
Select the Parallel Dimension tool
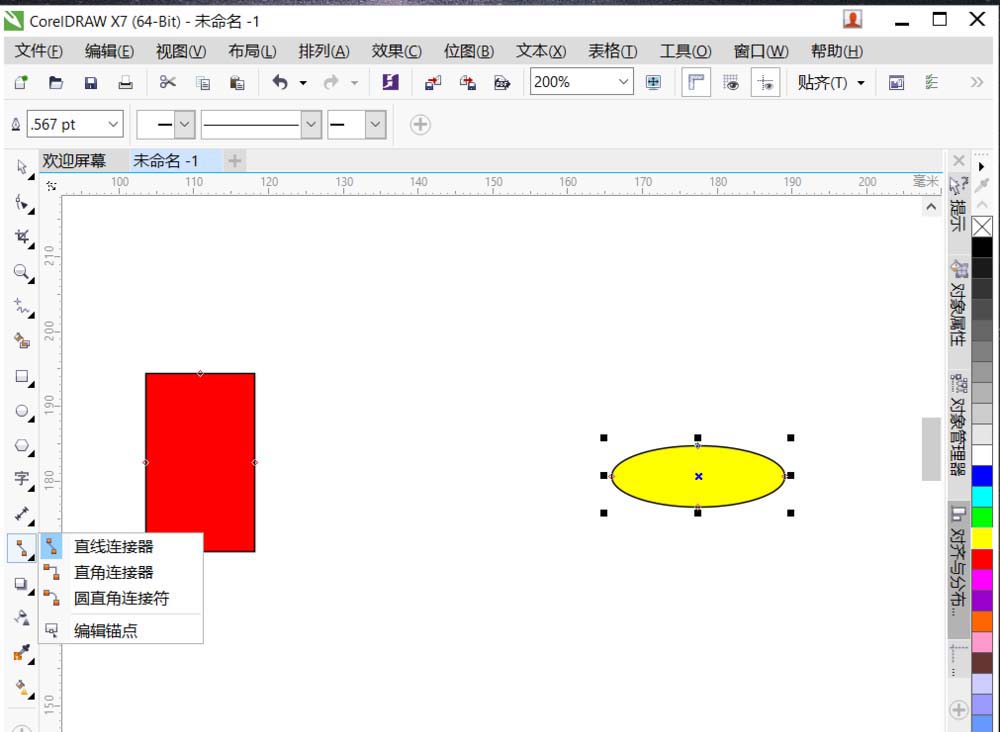point(22,513)
